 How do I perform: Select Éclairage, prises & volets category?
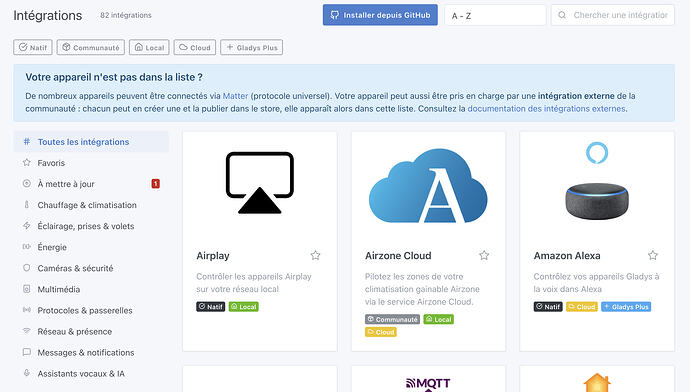[91, 226]
